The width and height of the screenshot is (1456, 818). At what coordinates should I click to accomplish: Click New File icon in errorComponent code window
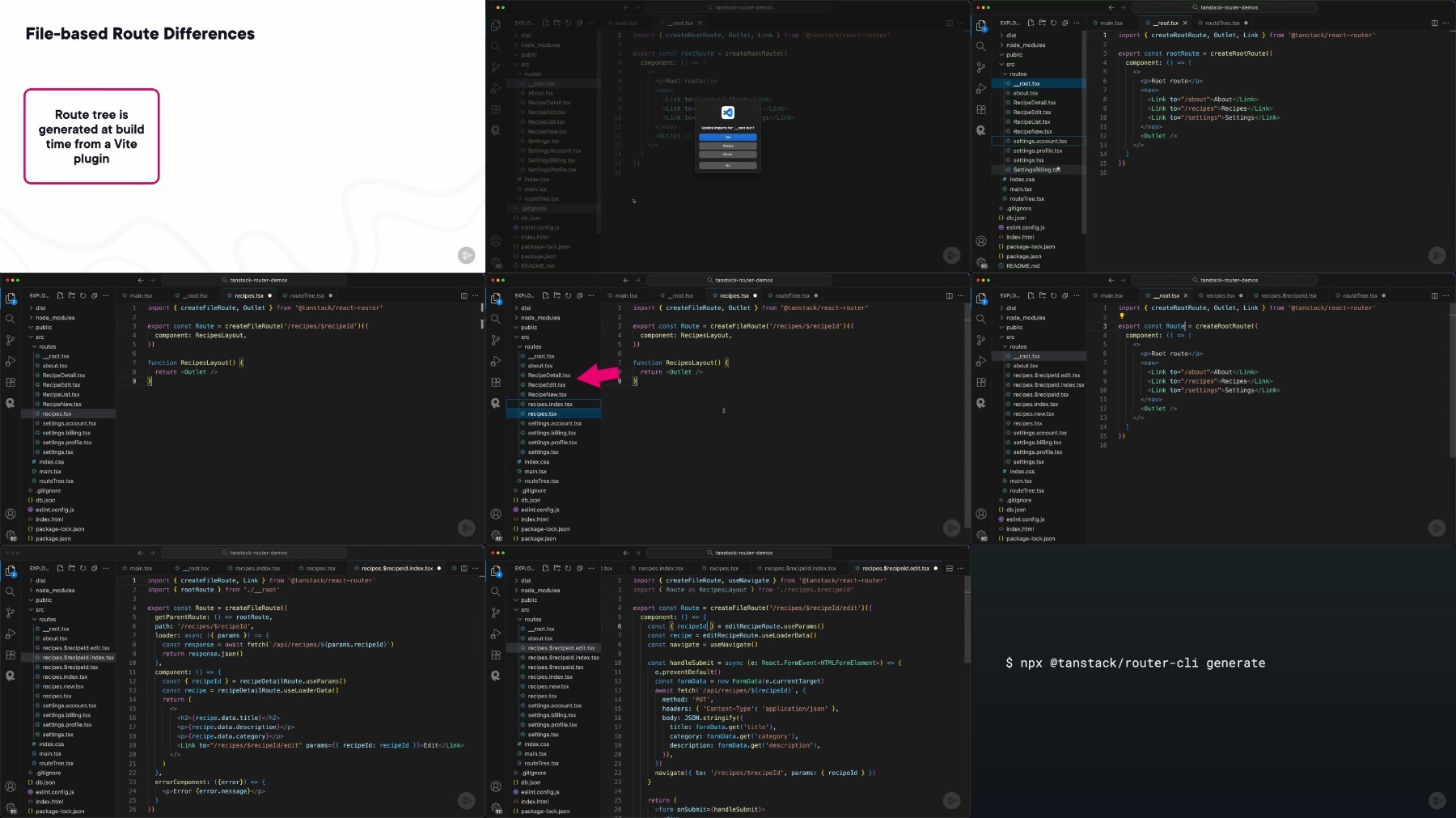(x=61, y=568)
